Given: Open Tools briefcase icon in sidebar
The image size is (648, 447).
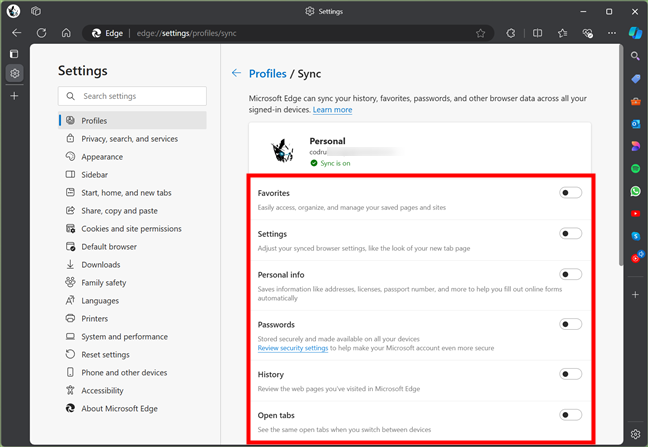Looking at the screenshot, I should coord(636,101).
